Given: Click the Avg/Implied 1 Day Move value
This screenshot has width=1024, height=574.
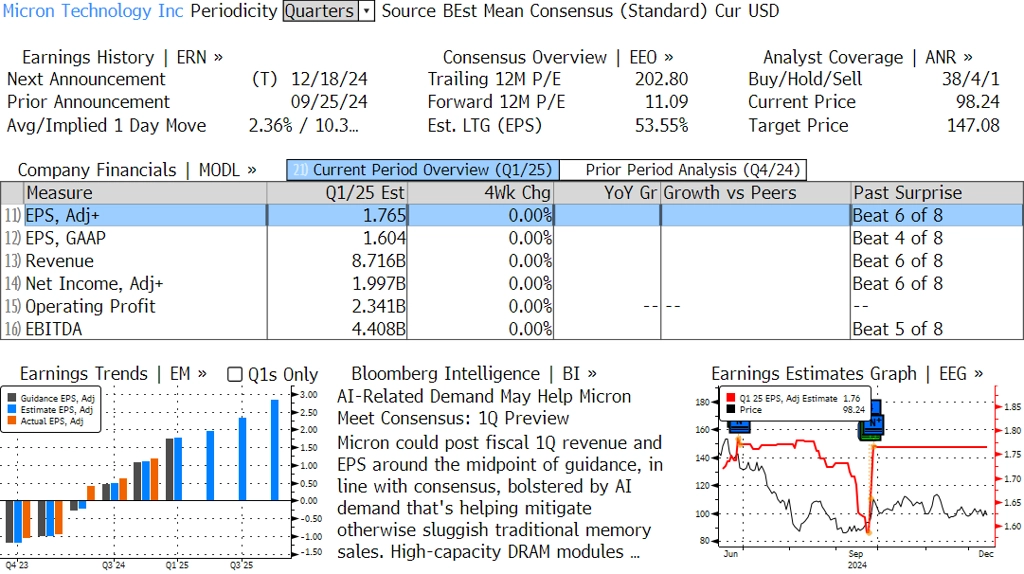Looking at the screenshot, I should [x=304, y=125].
